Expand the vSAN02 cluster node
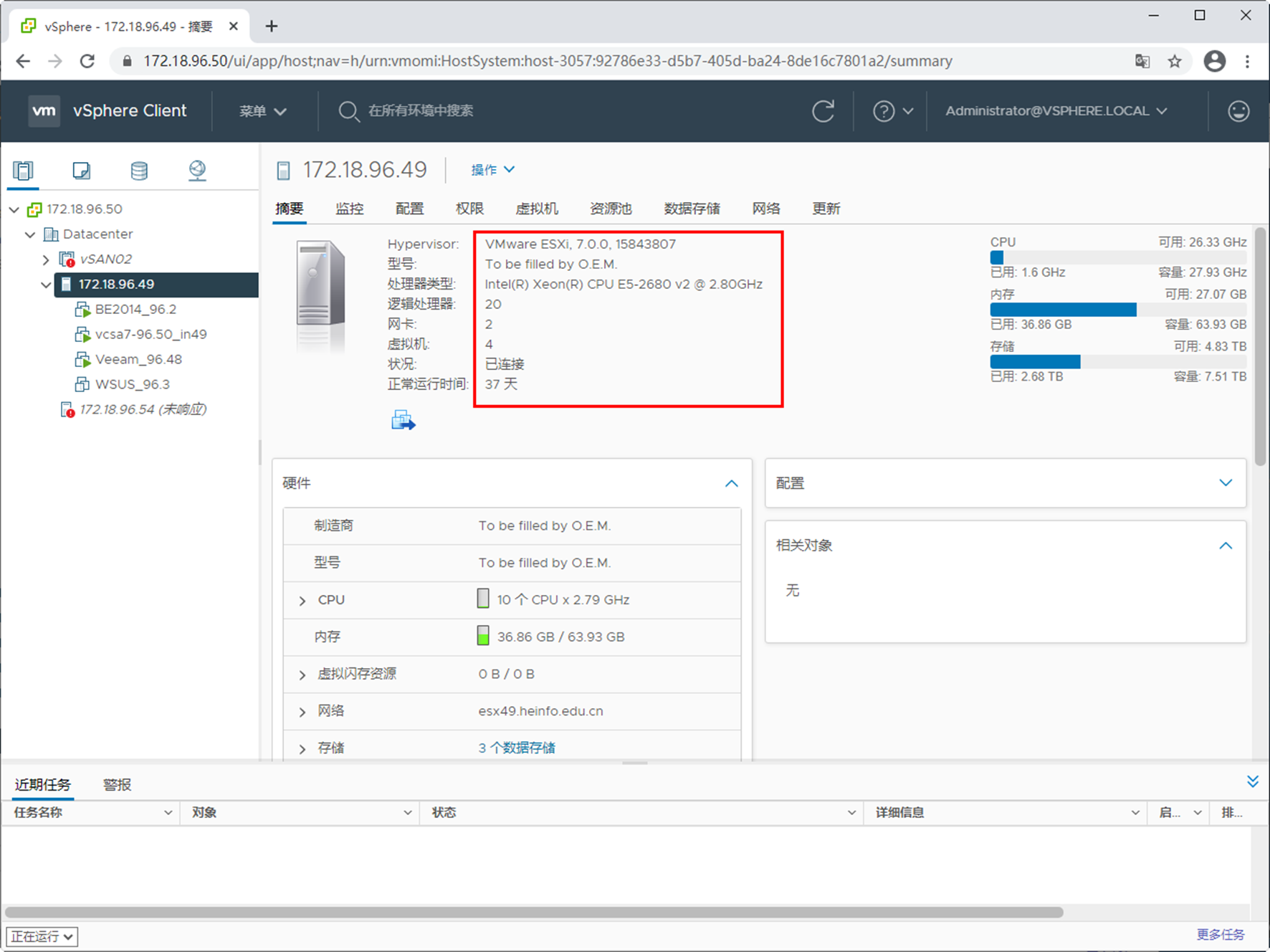The image size is (1270, 952). click(46, 260)
